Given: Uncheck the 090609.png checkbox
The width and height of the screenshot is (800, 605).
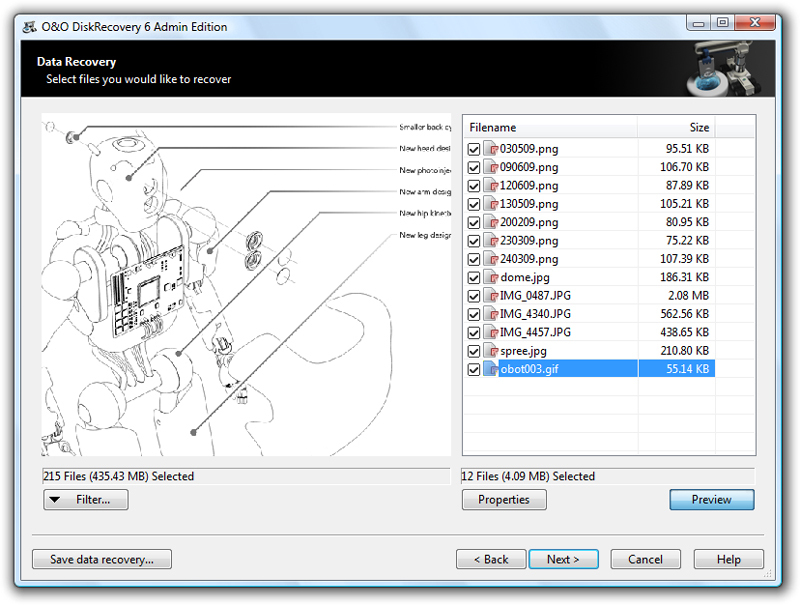Looking at the screenshot, I should 473,168.
